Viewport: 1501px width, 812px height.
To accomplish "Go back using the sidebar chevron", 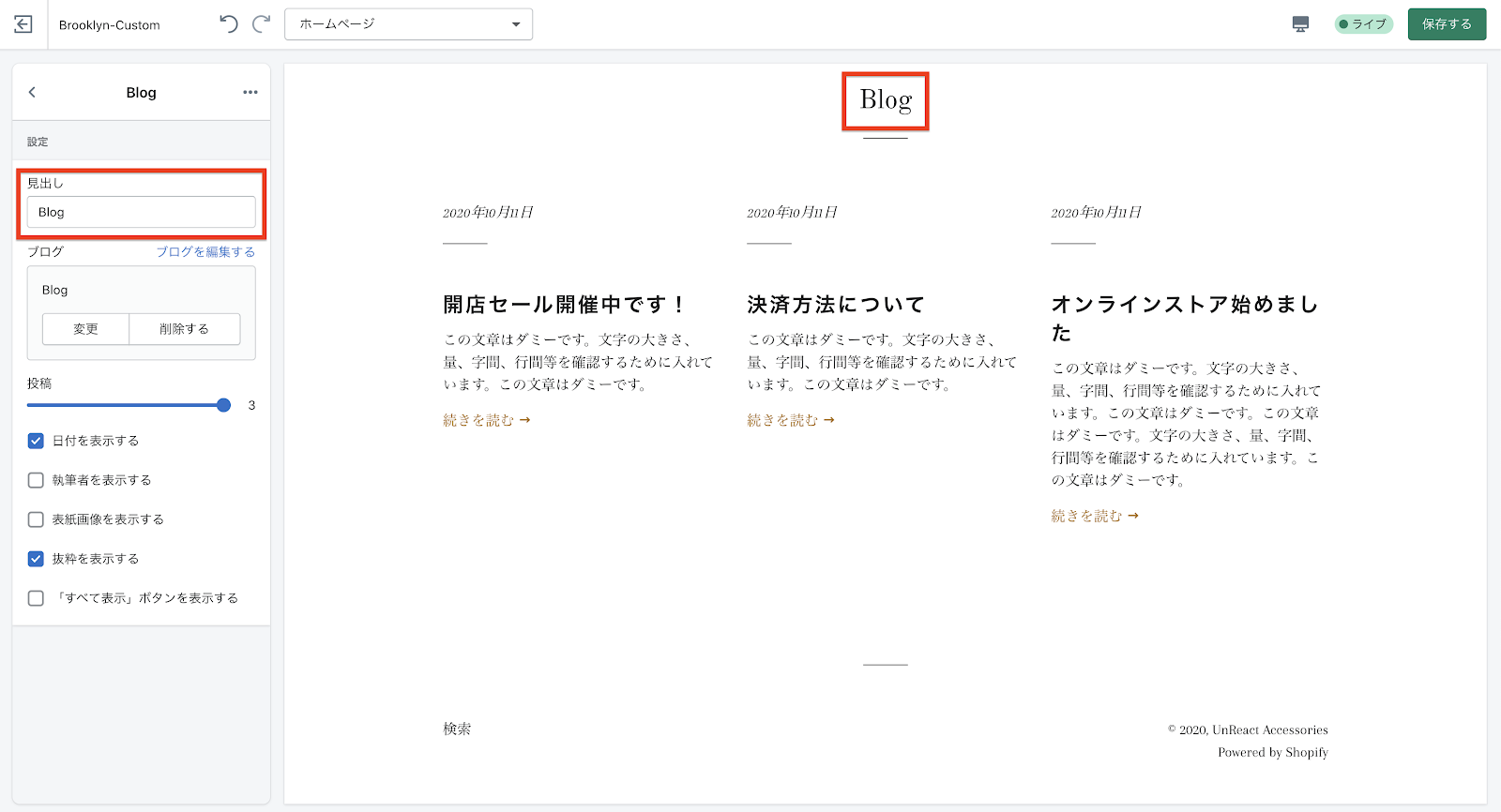I will tap(32, 92).
